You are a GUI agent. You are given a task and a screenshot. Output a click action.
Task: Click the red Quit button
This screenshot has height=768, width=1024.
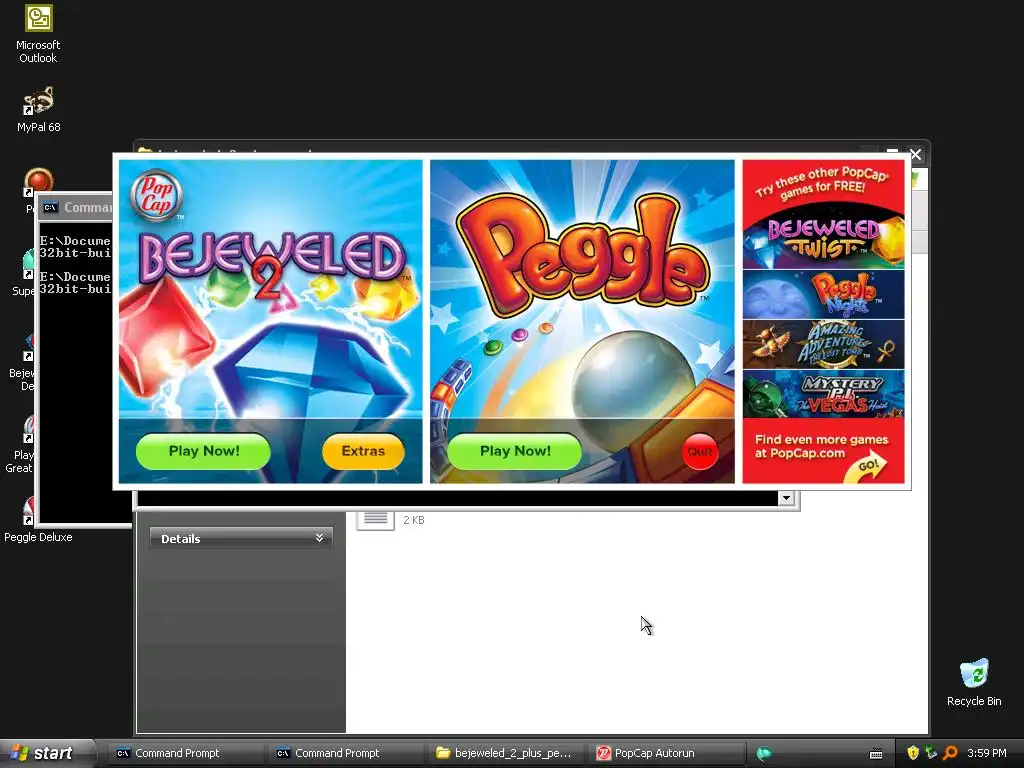click(700, 452)
